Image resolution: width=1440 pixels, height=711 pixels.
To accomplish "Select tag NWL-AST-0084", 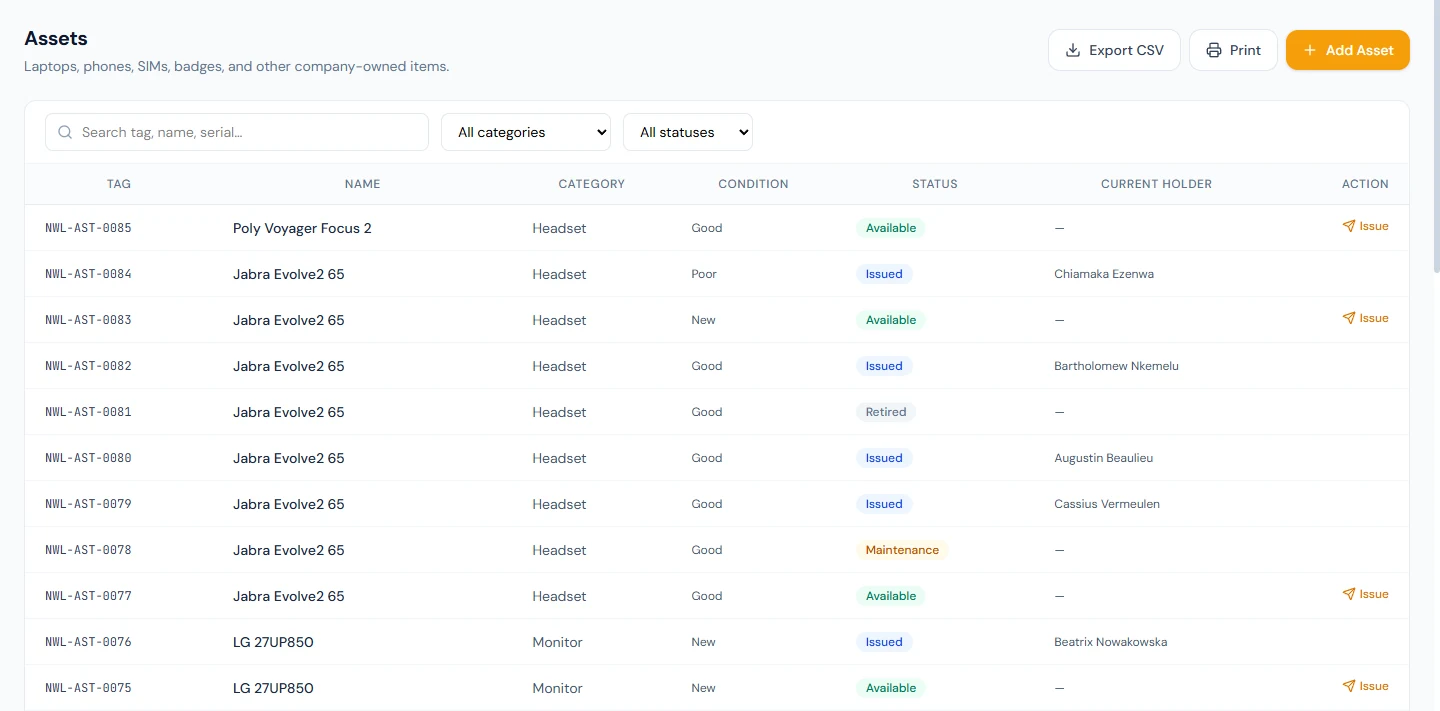I will tap(88, 274).
